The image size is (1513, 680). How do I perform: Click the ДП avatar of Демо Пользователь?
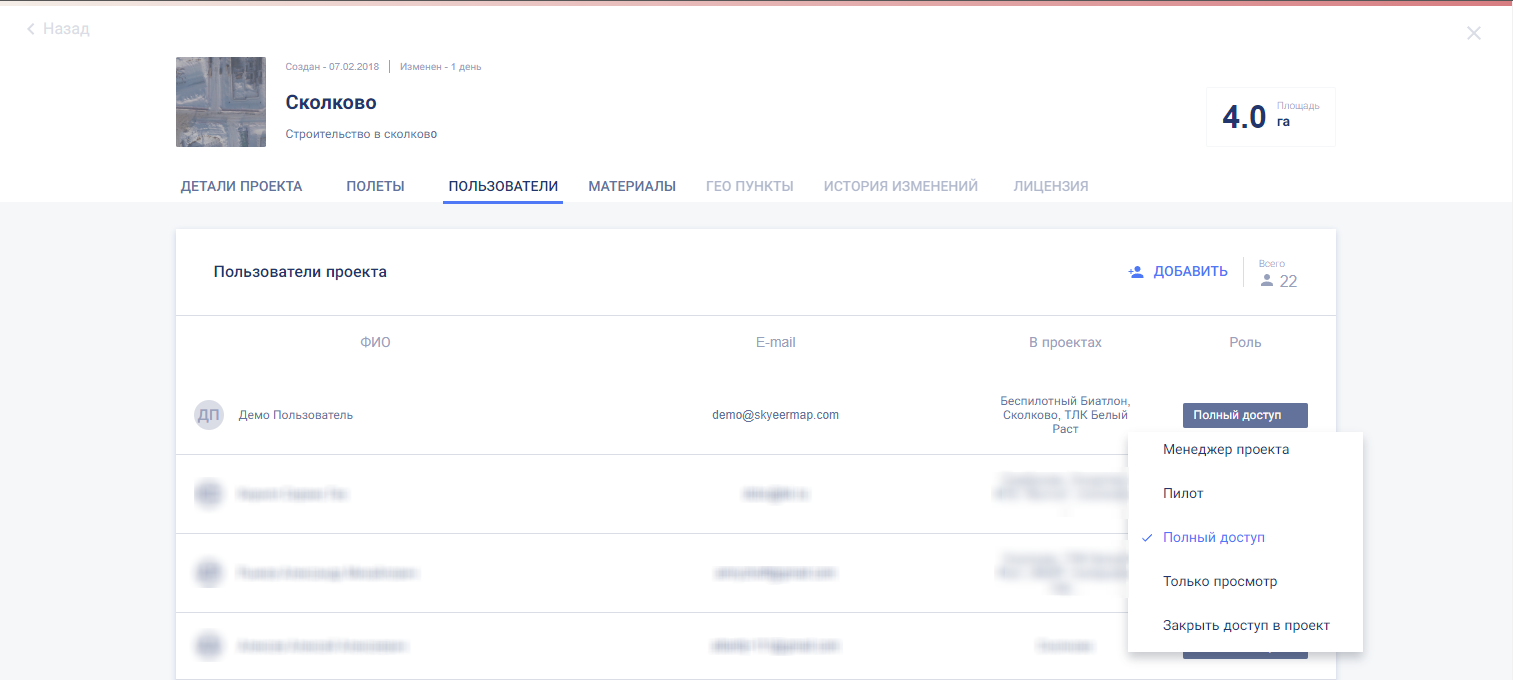pos(208,415)
